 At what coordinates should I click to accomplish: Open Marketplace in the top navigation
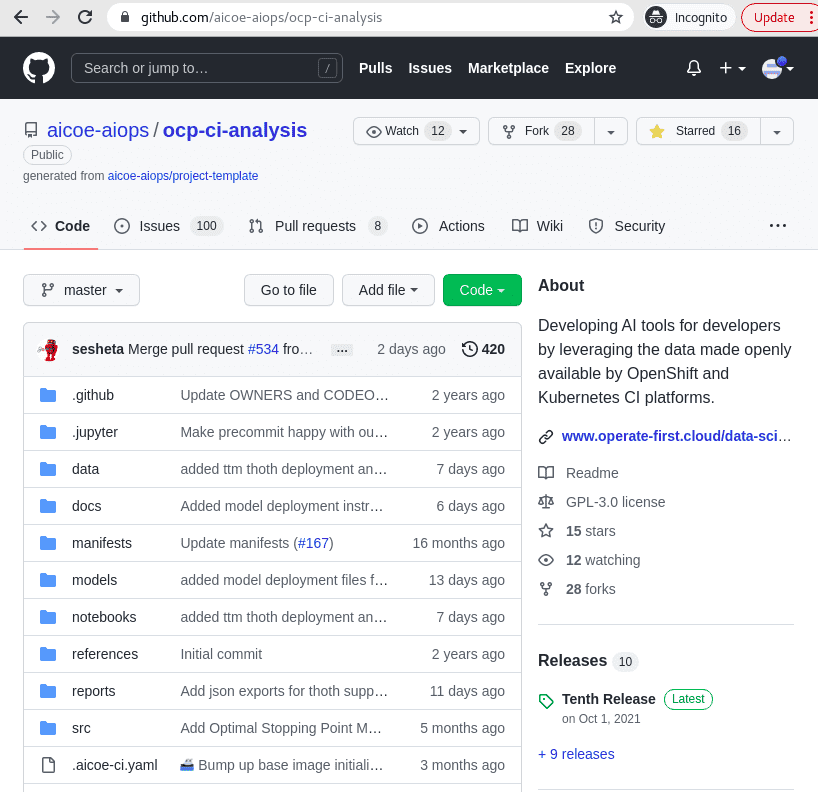coord(508,68)
